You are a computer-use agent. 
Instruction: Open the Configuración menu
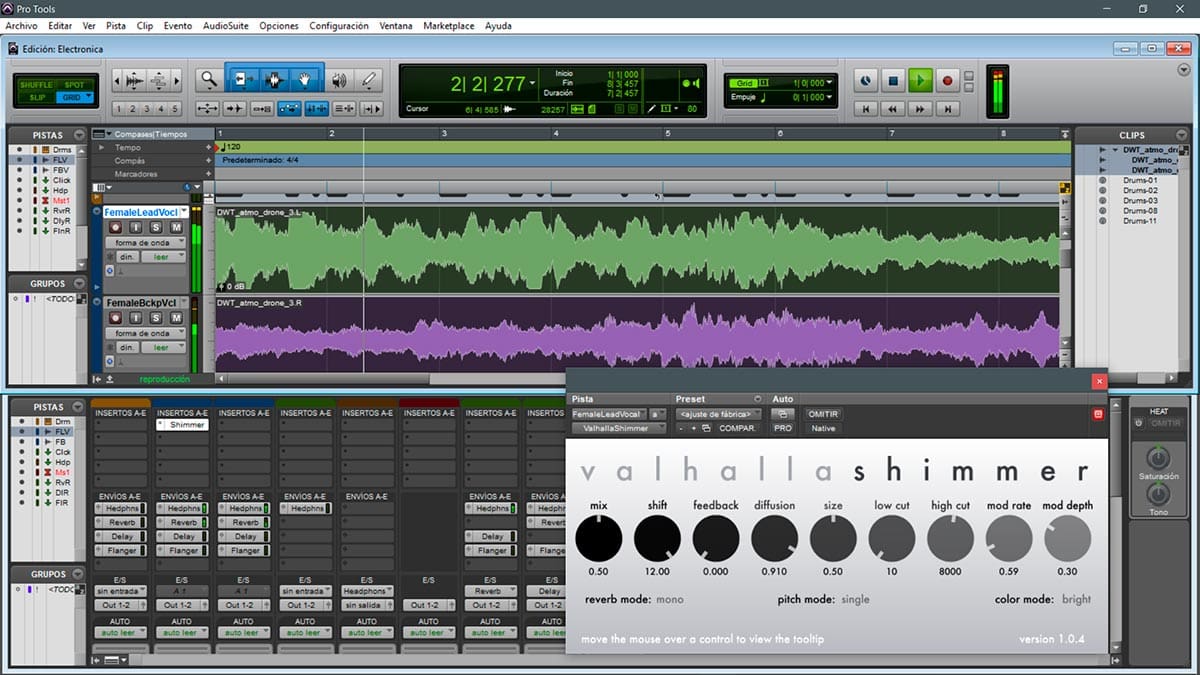339,26
